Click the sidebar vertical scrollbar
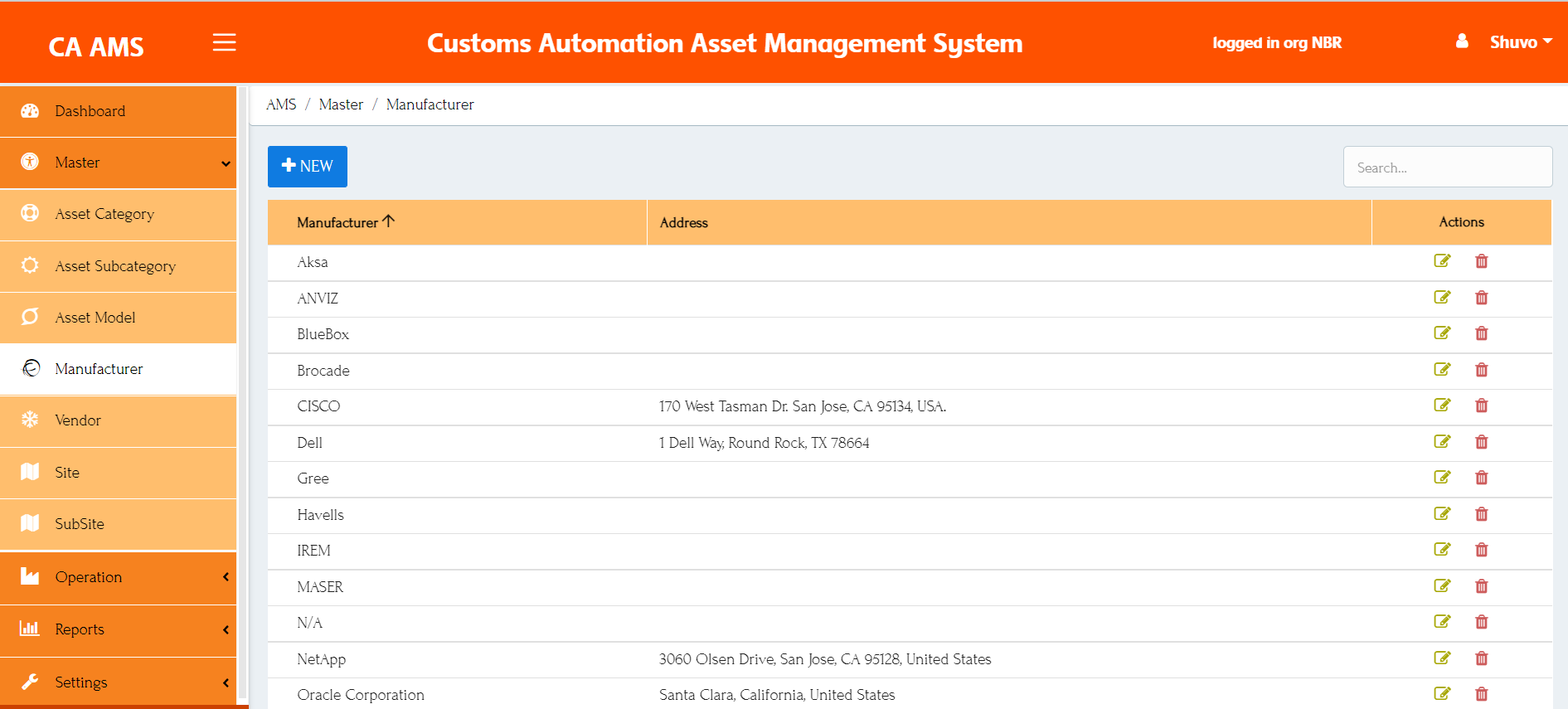1568x709 pixels. [x=243, y=394]
